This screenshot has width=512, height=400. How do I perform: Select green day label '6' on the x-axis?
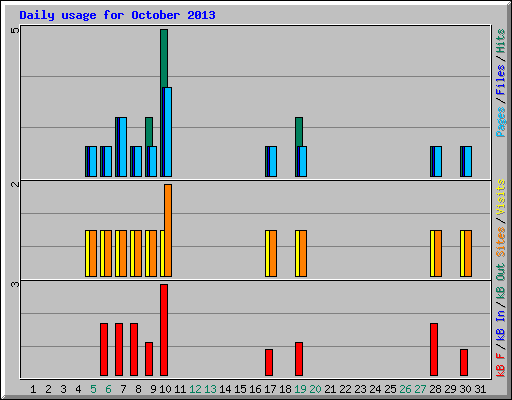click(108, 389)
